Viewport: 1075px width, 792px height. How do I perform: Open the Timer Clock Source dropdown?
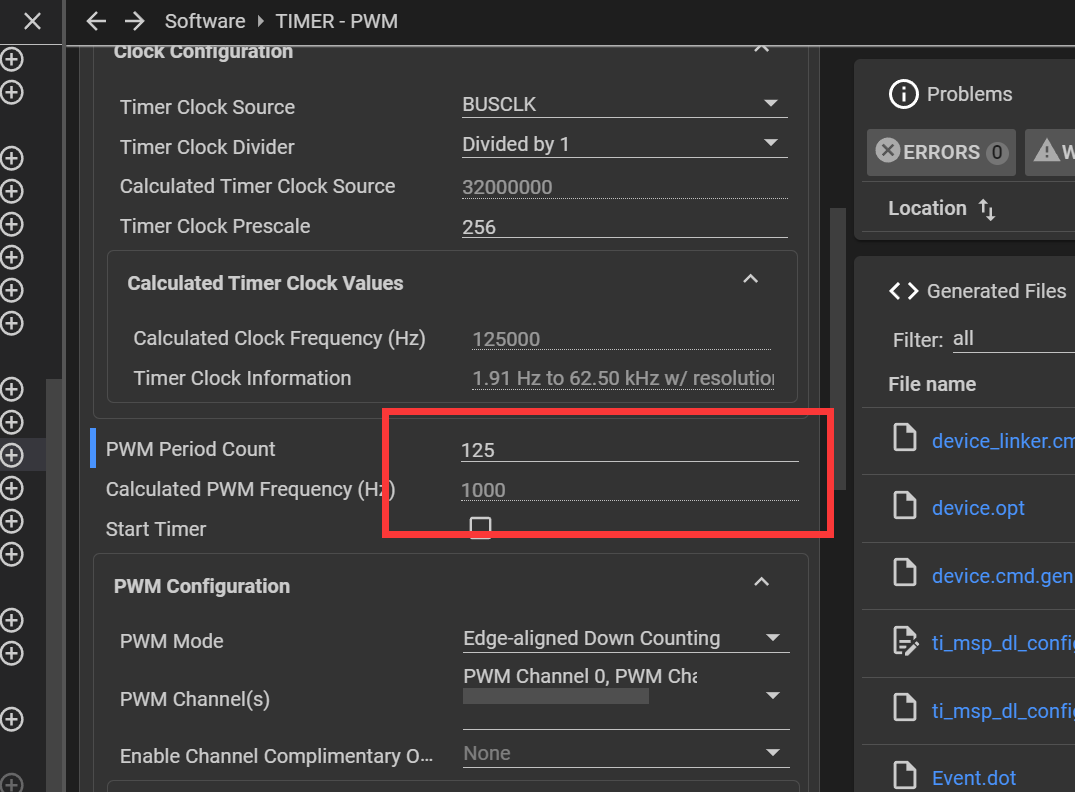(x=770, y=104)
